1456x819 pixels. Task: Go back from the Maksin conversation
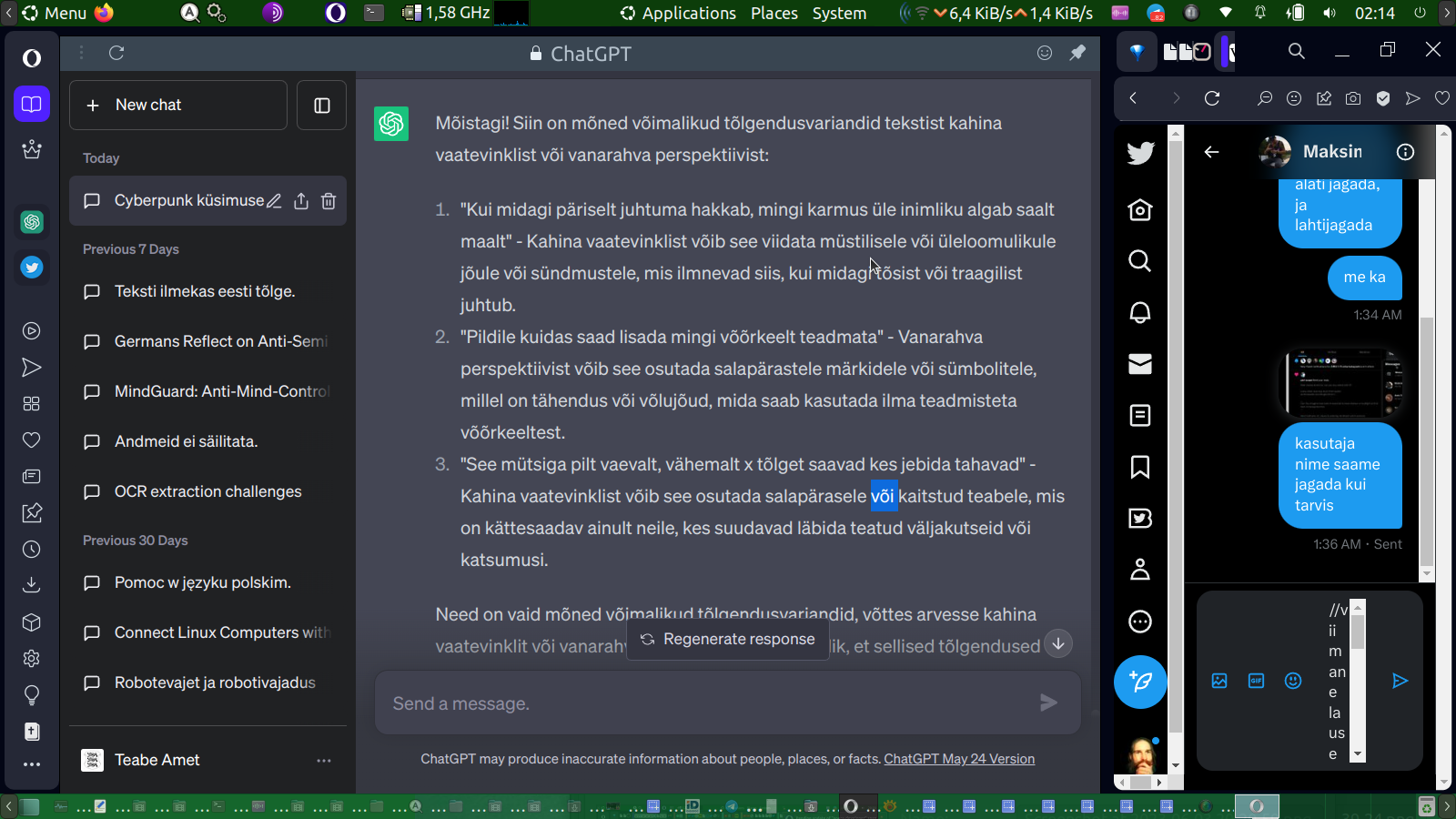pos(1211,152)
